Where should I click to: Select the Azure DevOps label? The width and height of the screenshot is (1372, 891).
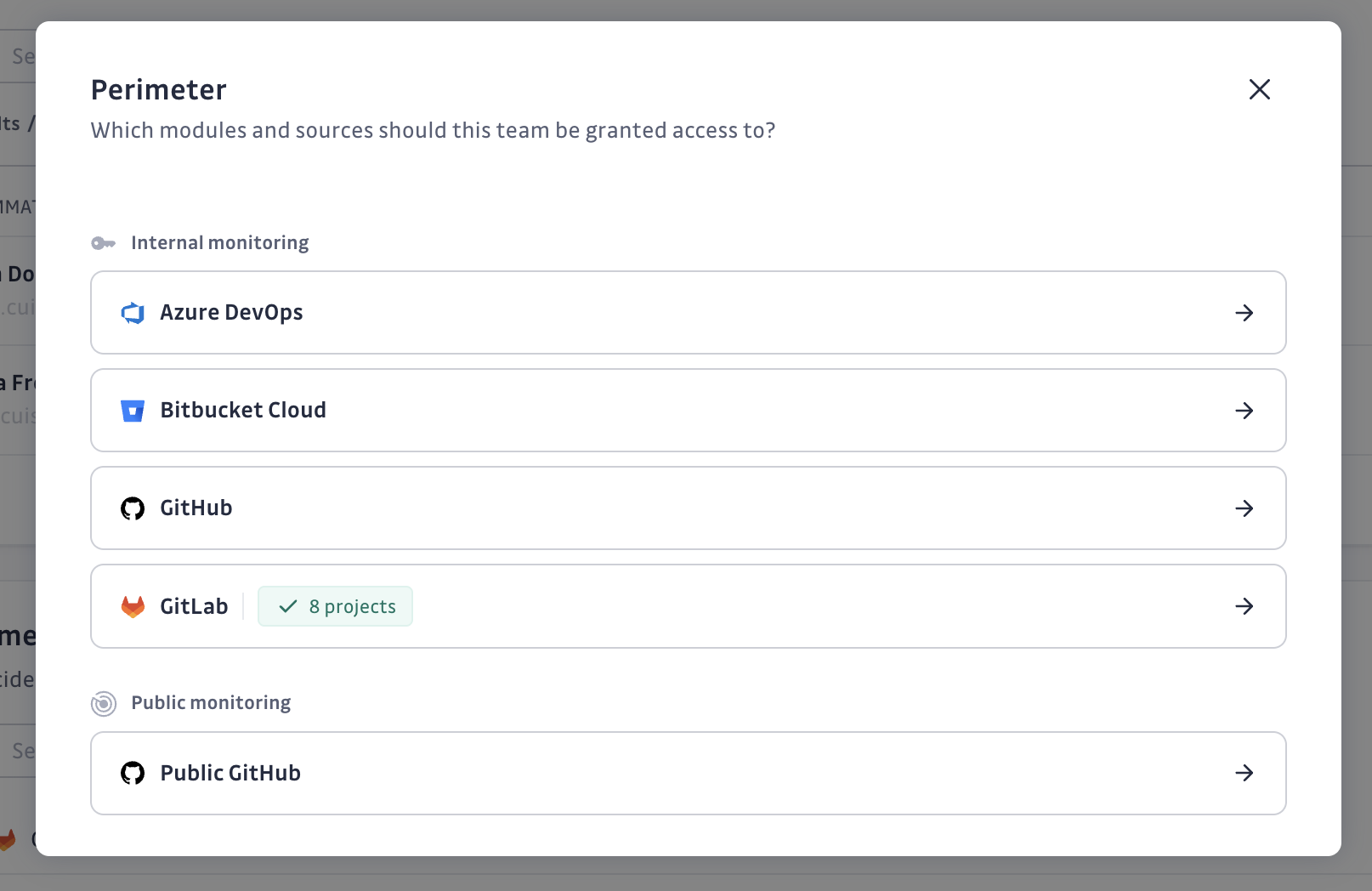231,313
